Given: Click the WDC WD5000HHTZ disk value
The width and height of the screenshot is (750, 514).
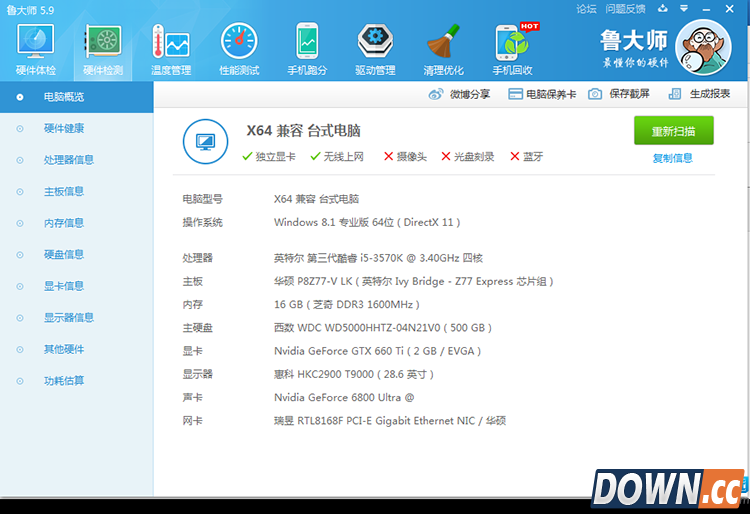Looking at the screenshot, I should pyautogui.click(x=383, y=328).
